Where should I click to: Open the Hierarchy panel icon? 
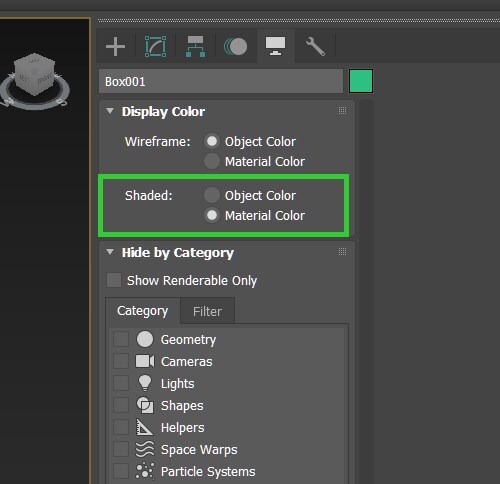click(195, 46)
